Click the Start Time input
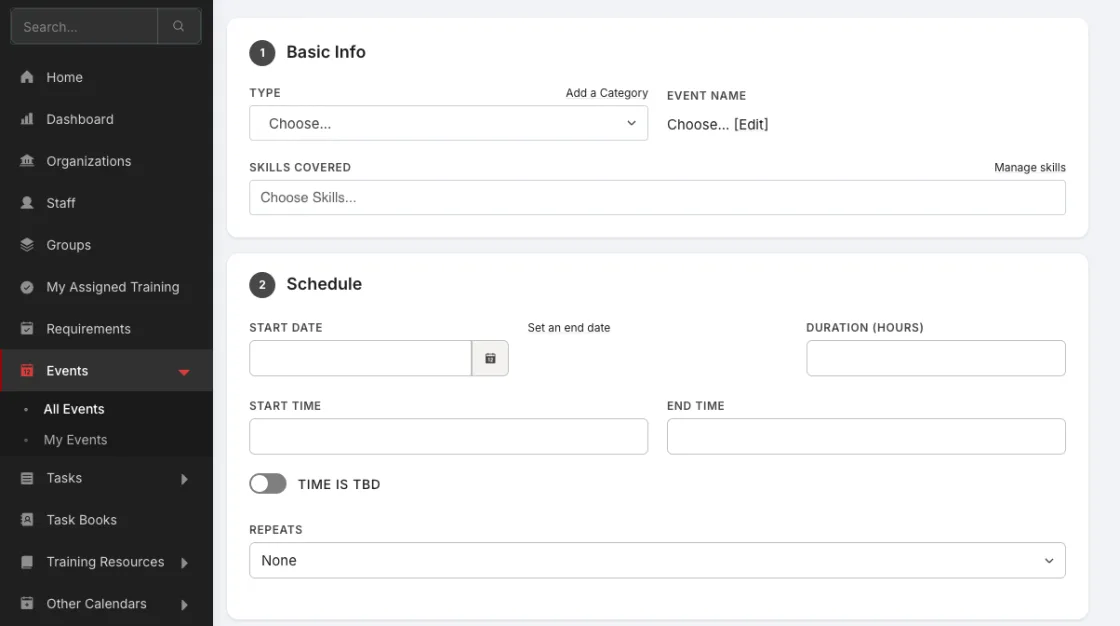The image size is (1120, 626). (x=449, y=436)
